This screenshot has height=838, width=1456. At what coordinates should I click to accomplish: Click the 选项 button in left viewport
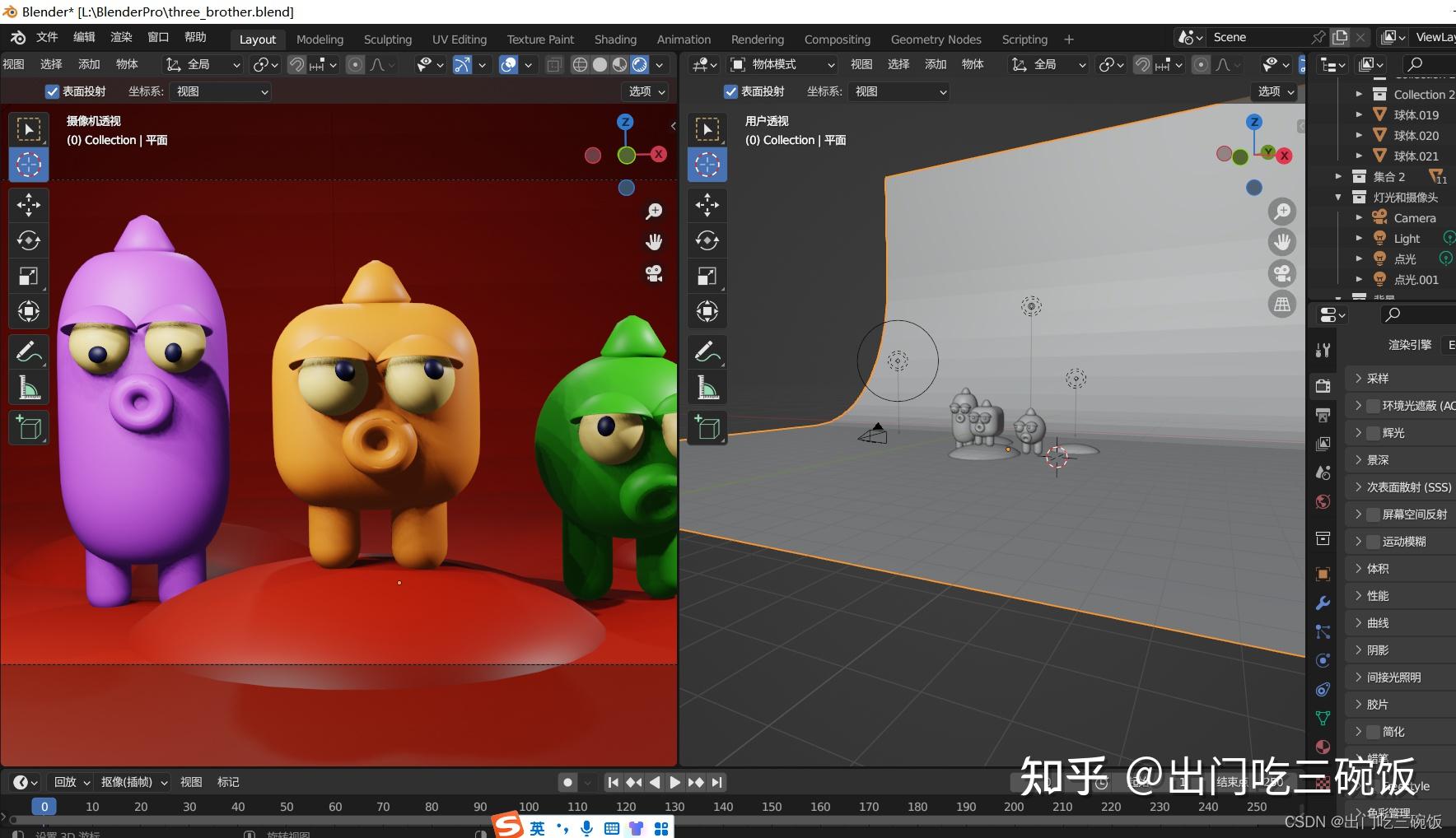click(x=646, y=91)
